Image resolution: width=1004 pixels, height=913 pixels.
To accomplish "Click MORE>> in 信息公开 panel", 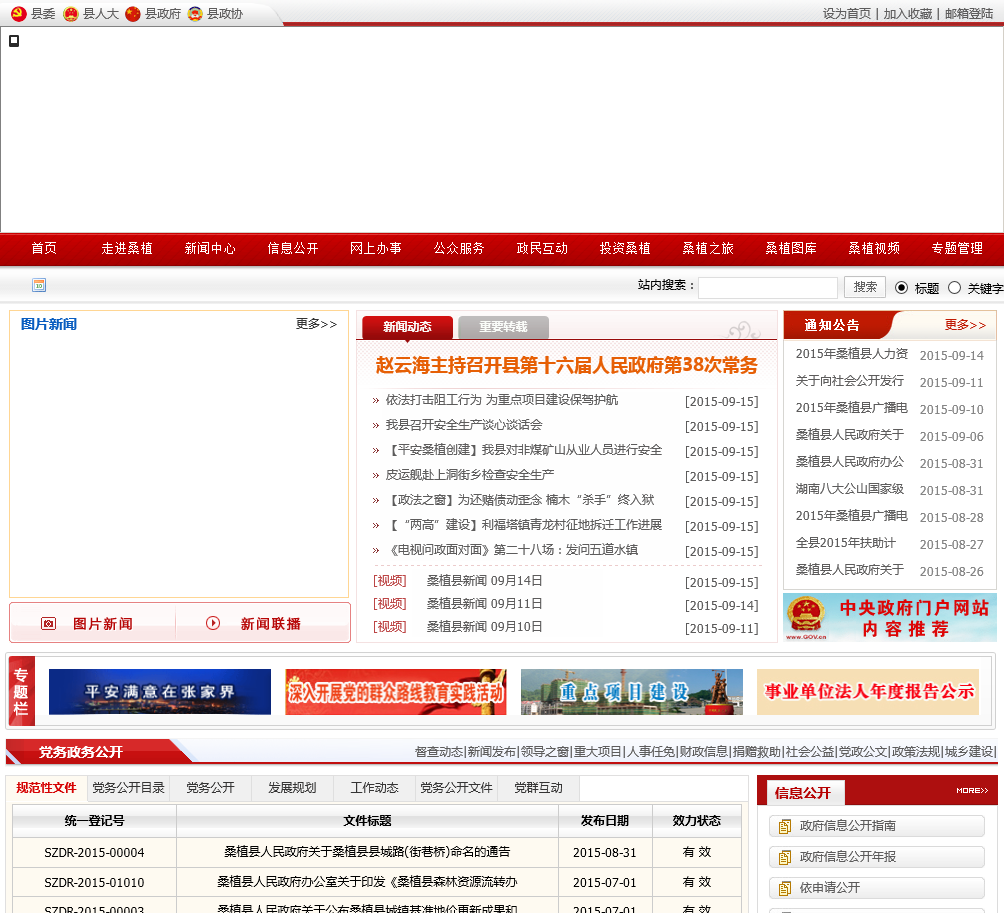I will 972,791.
